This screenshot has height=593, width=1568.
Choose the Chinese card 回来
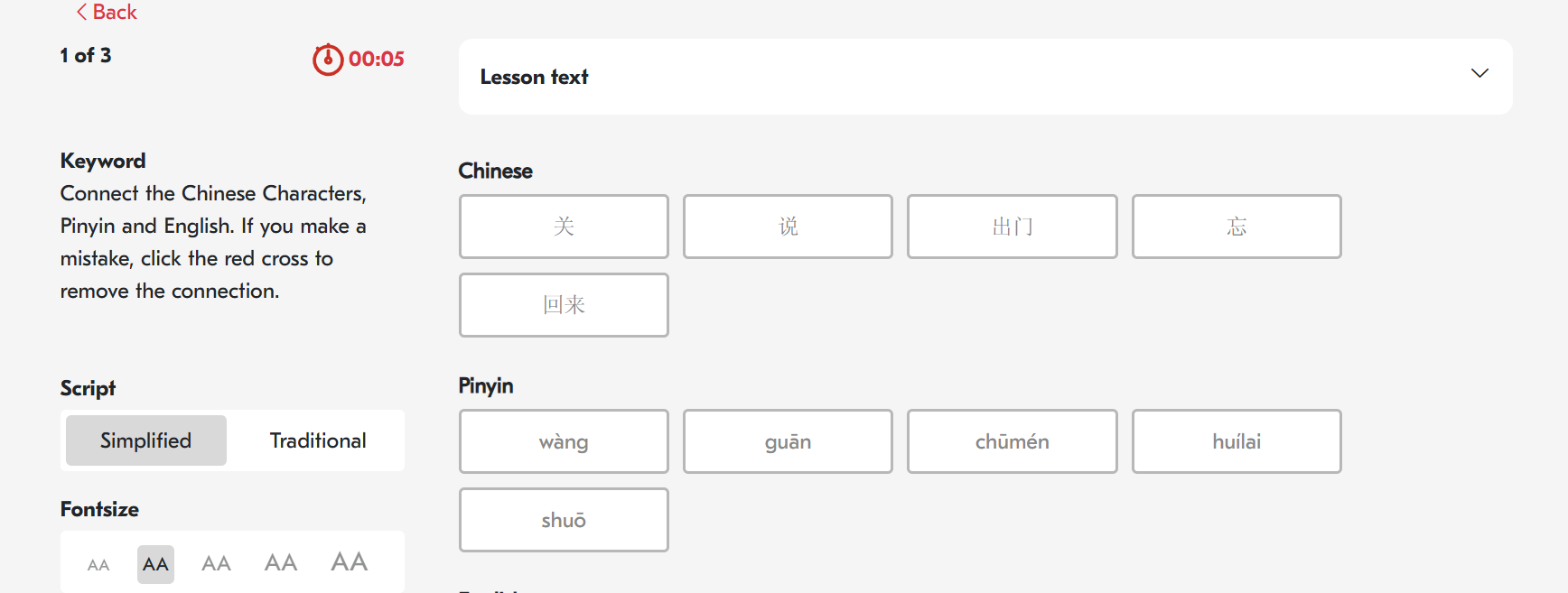tap(564, 305)
